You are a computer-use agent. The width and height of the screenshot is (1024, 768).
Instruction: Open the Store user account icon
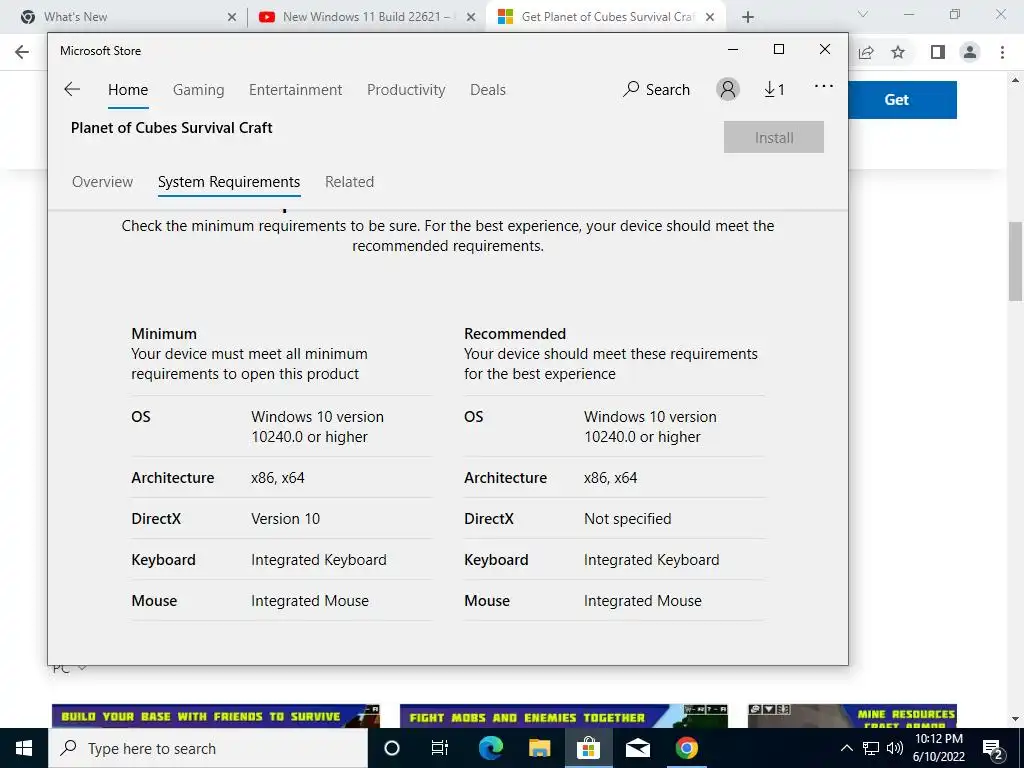tap(728, 89)
